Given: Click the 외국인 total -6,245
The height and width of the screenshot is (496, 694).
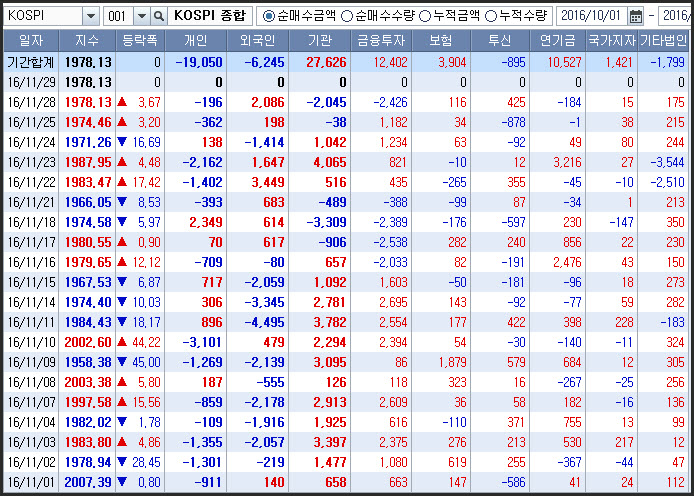Looking at the screenshot, I should tap(264, 62).
